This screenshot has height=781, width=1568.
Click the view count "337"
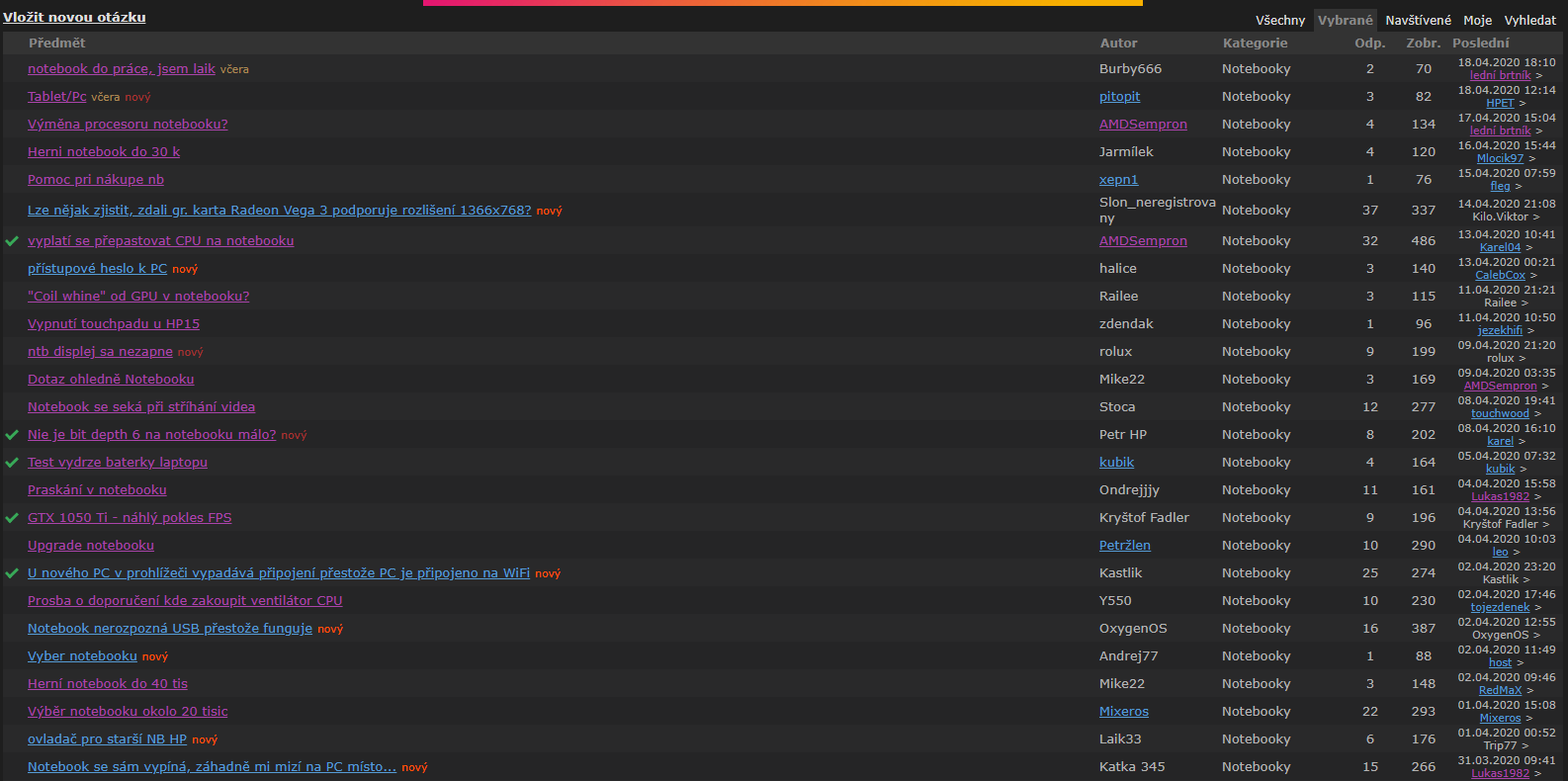(x=1424, y=211)
